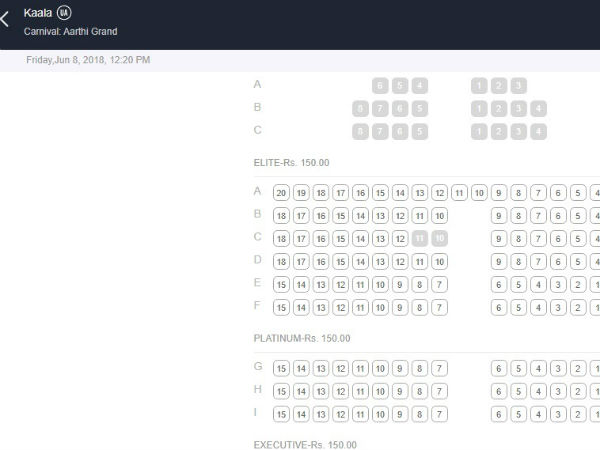This screenshot has height=450, width=600.
Task: Go back using the left arrow
Action: pyautogui.click(x=6, y=19)
